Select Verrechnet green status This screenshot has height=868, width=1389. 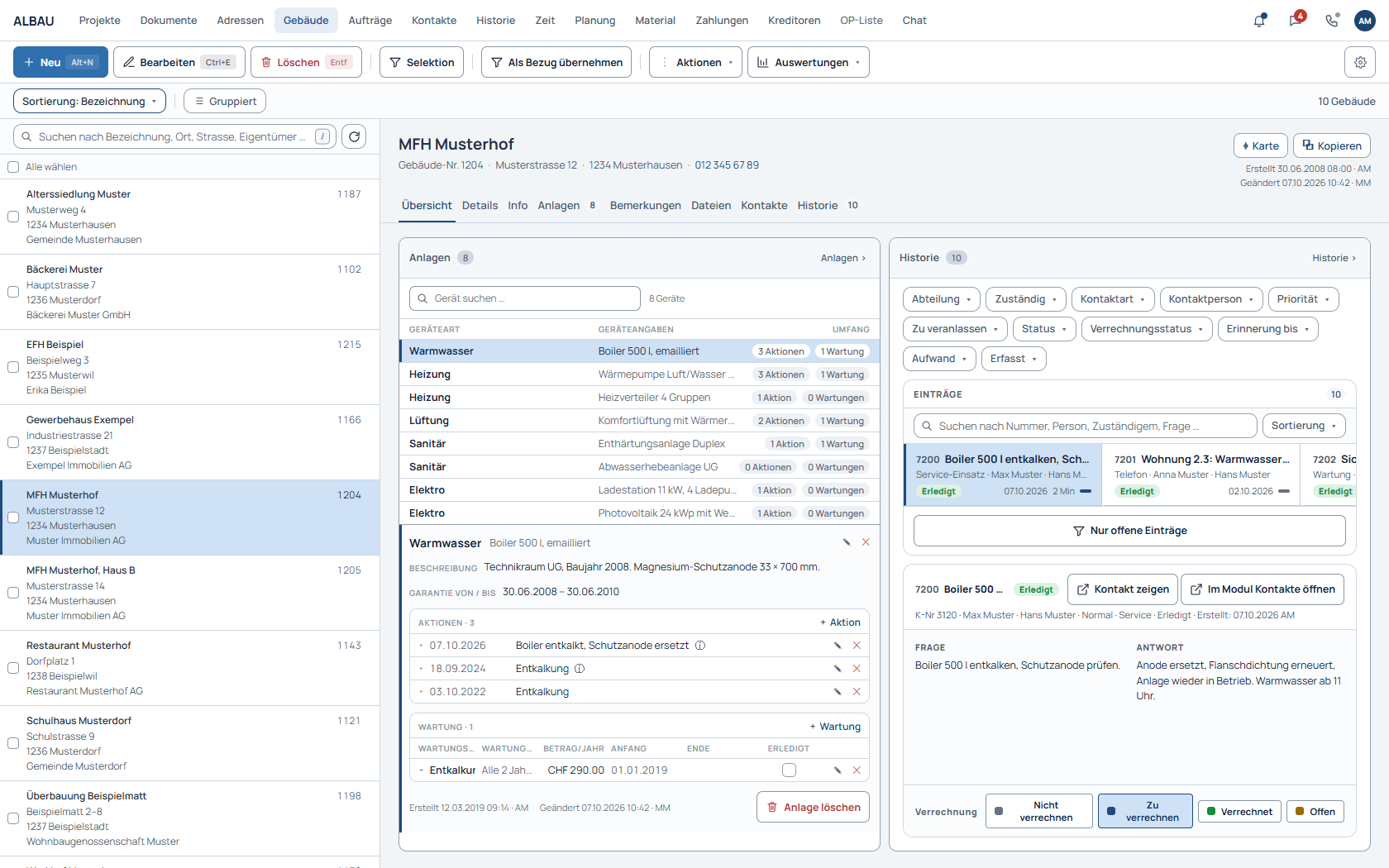click(1239, 812)
